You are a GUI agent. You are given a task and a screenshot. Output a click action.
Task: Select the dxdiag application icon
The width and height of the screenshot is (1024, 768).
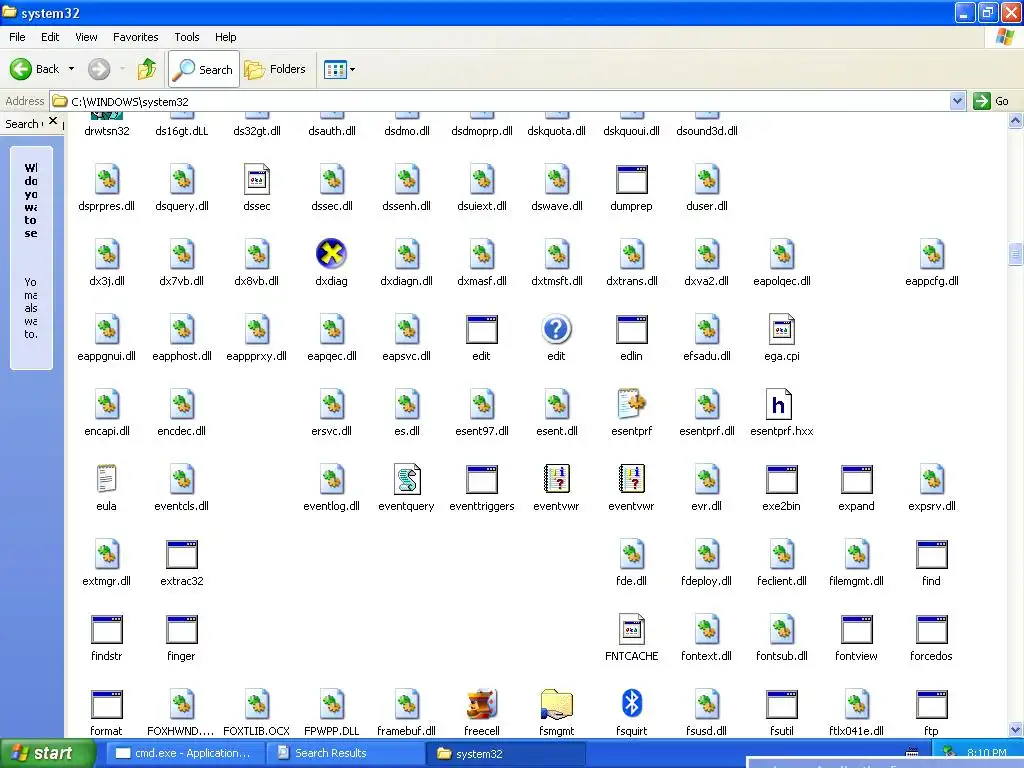pos(331,254)
